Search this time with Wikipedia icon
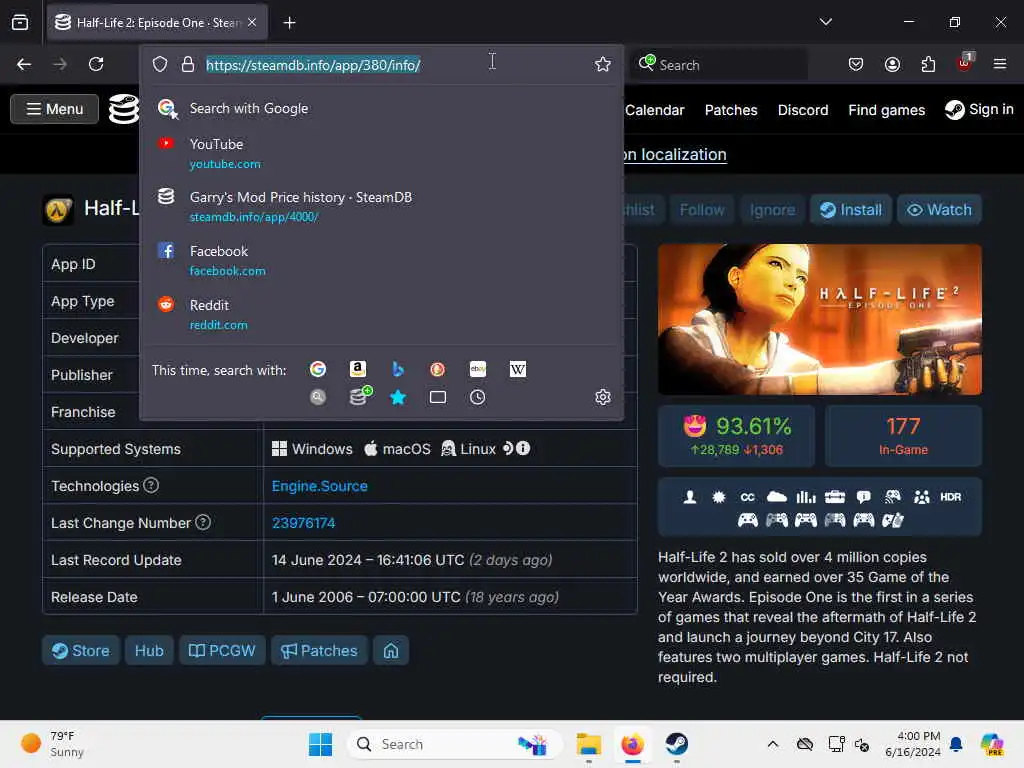This screenshot has width=1024, height=768. (x=517, y=370)
